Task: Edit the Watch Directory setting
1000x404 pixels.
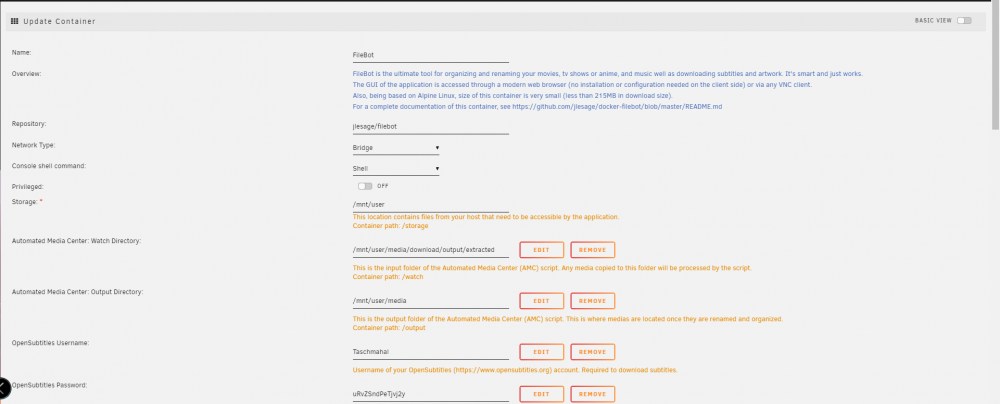Action: pos(541,250)
